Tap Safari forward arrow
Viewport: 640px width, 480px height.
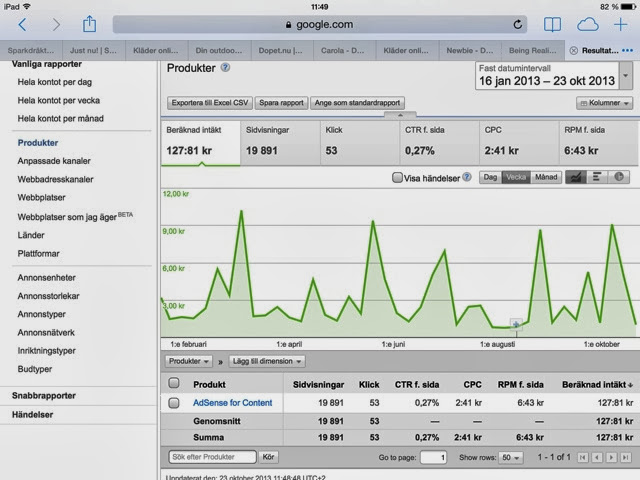pos(56,25)
